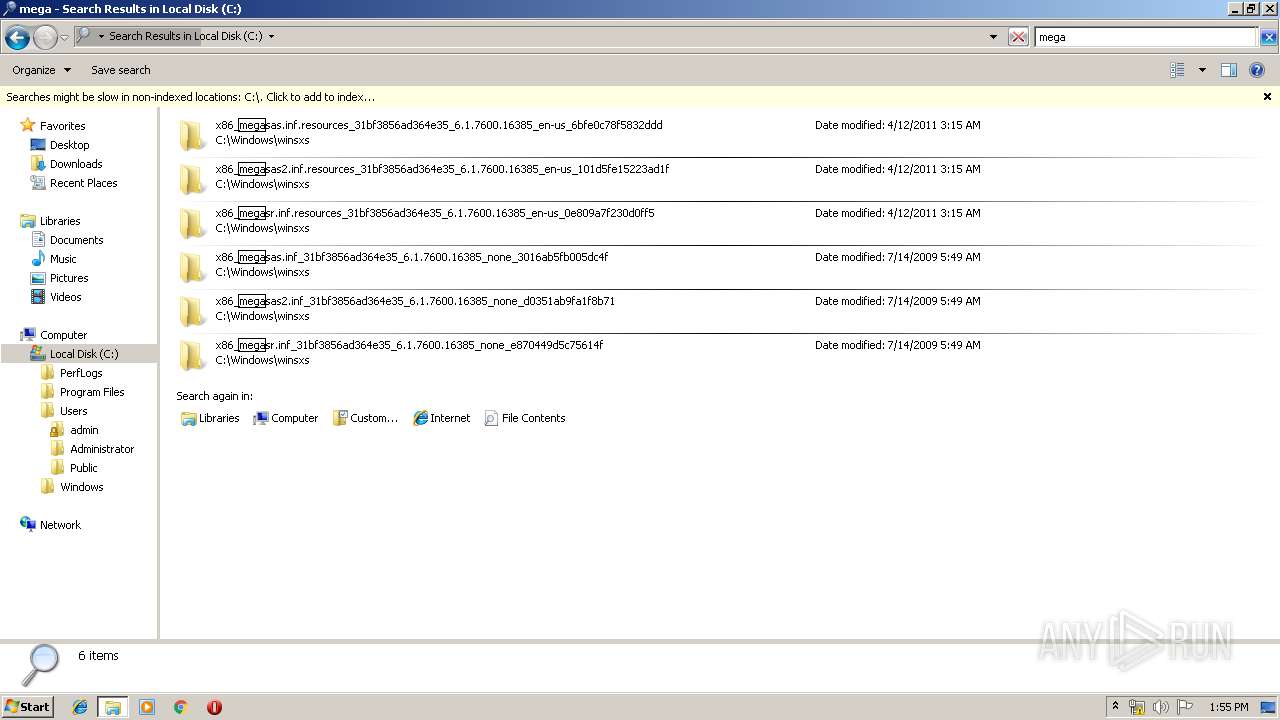Search again in File Contents
Image resolution: width=1280 pixels, height=720 pixels.
[x=525, y=418]
